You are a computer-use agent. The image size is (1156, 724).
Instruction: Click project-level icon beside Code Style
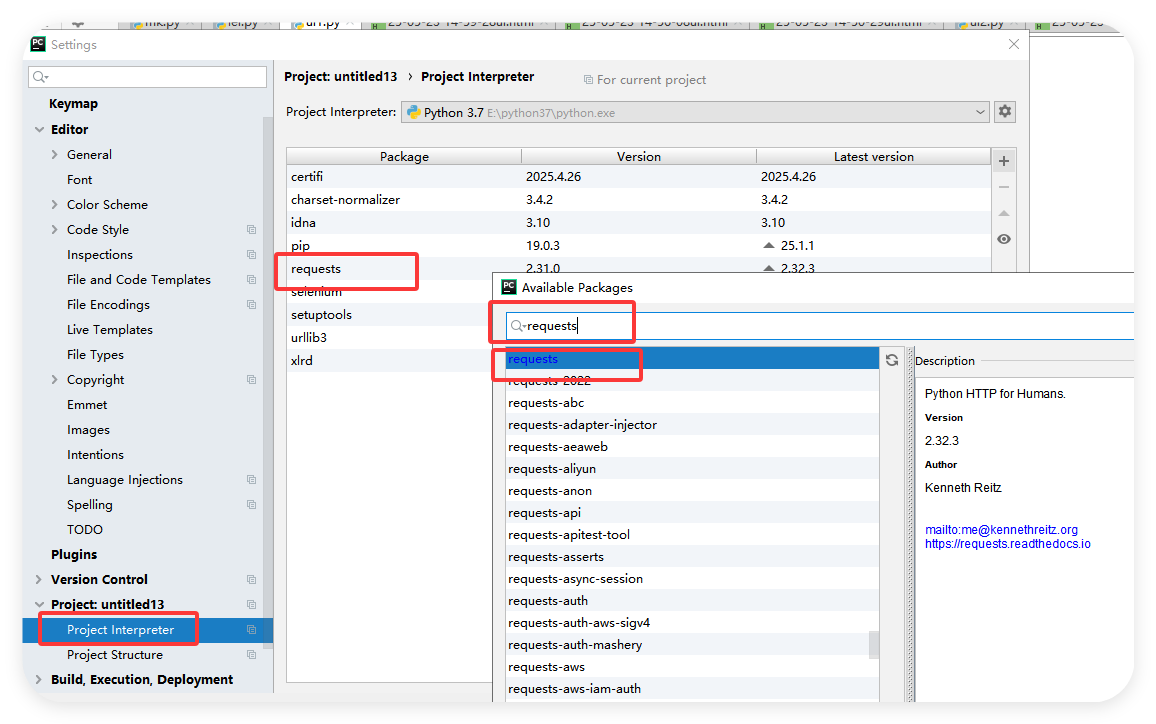pos(251,230)
